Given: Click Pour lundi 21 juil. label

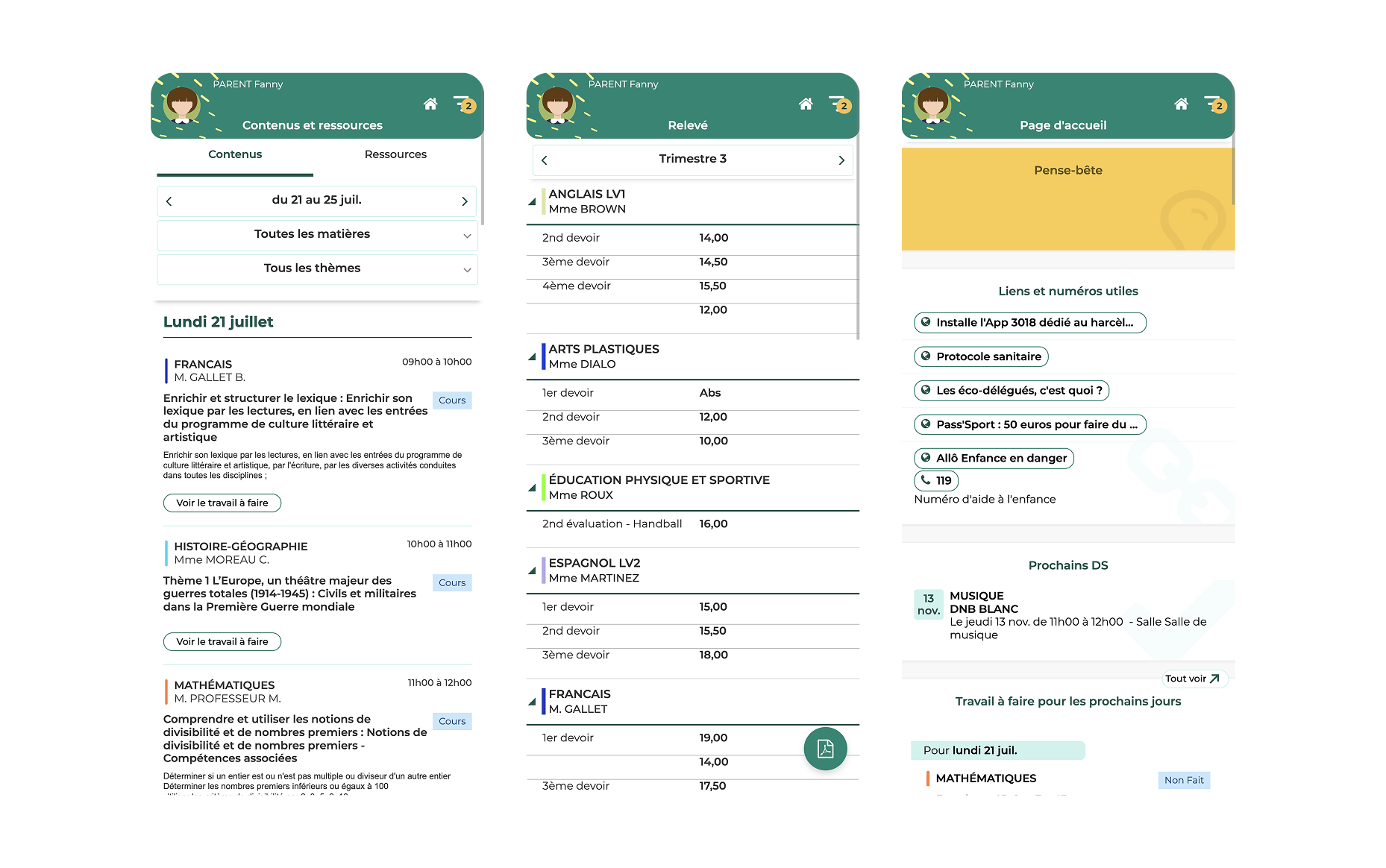Looking at the screenshot, I should (x=997, y=751).
